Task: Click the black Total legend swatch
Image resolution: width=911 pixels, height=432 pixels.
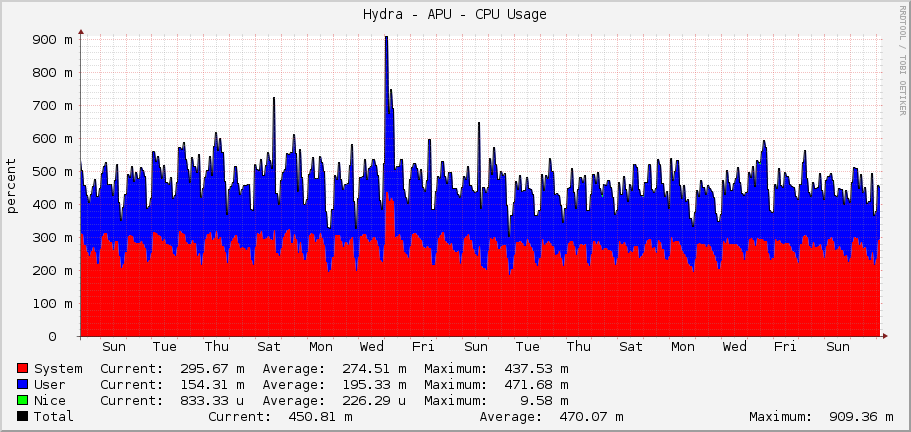Action: coord(23,416)
